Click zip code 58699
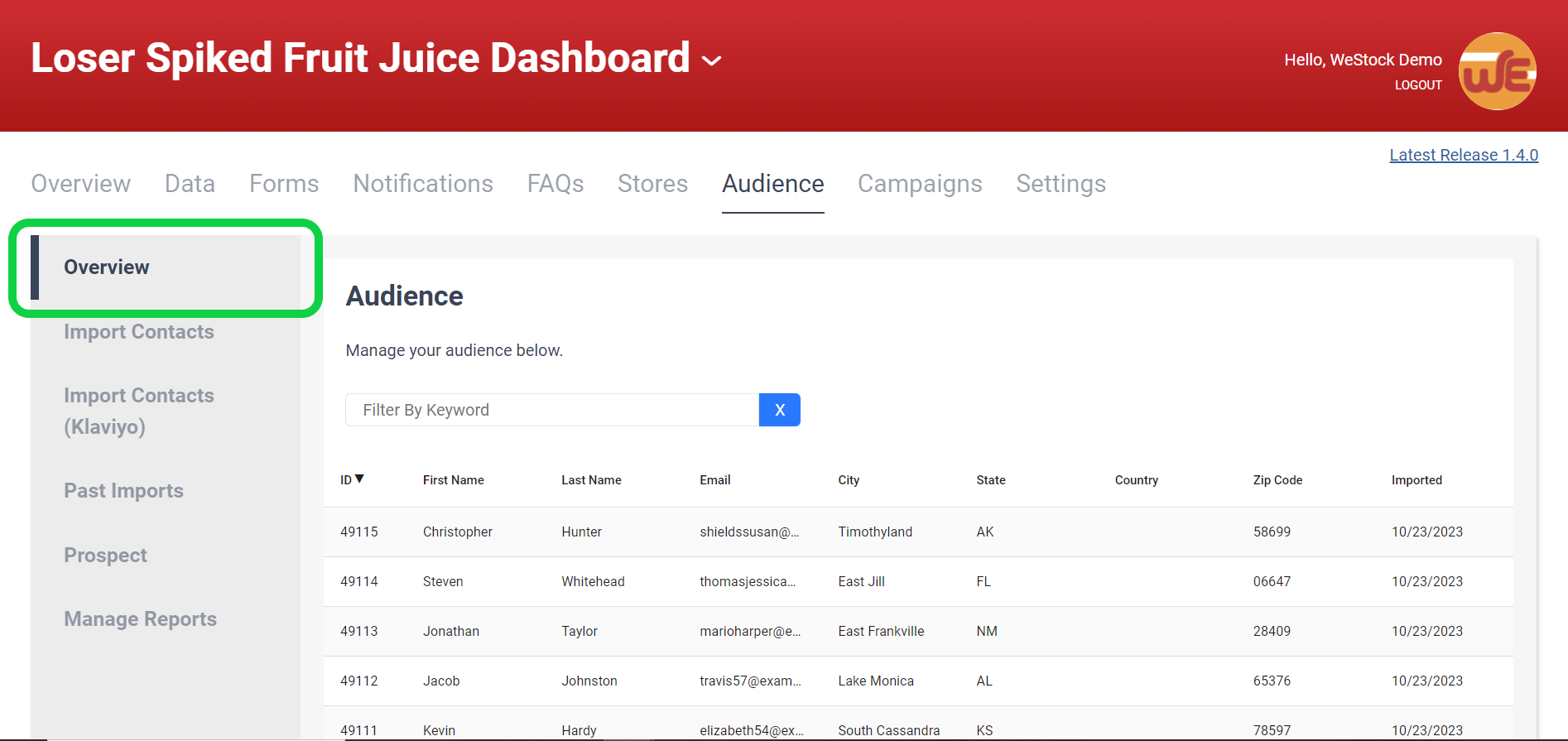The width and height of the screenshot is (1568, 741). pyautogui.click(x=1272, y=532)
